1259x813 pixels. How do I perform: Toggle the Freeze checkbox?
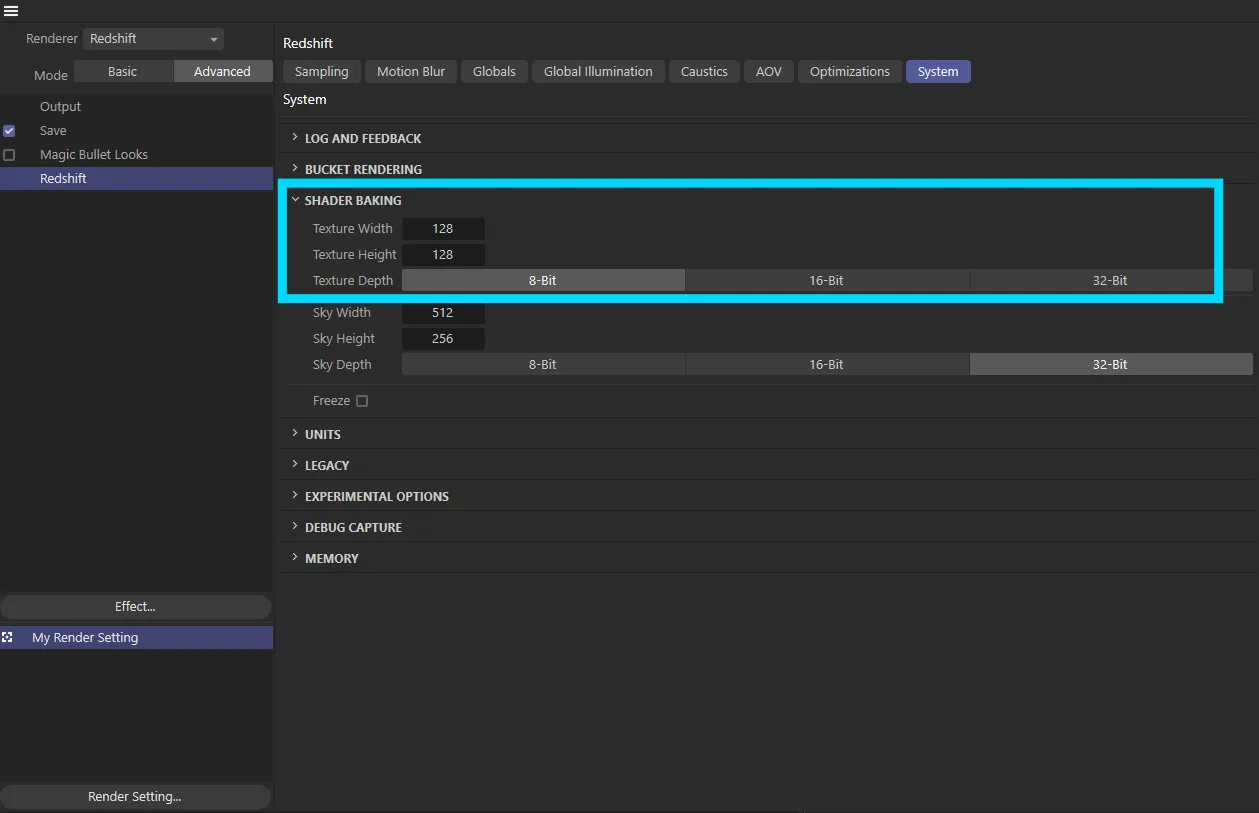pos(362,401)
